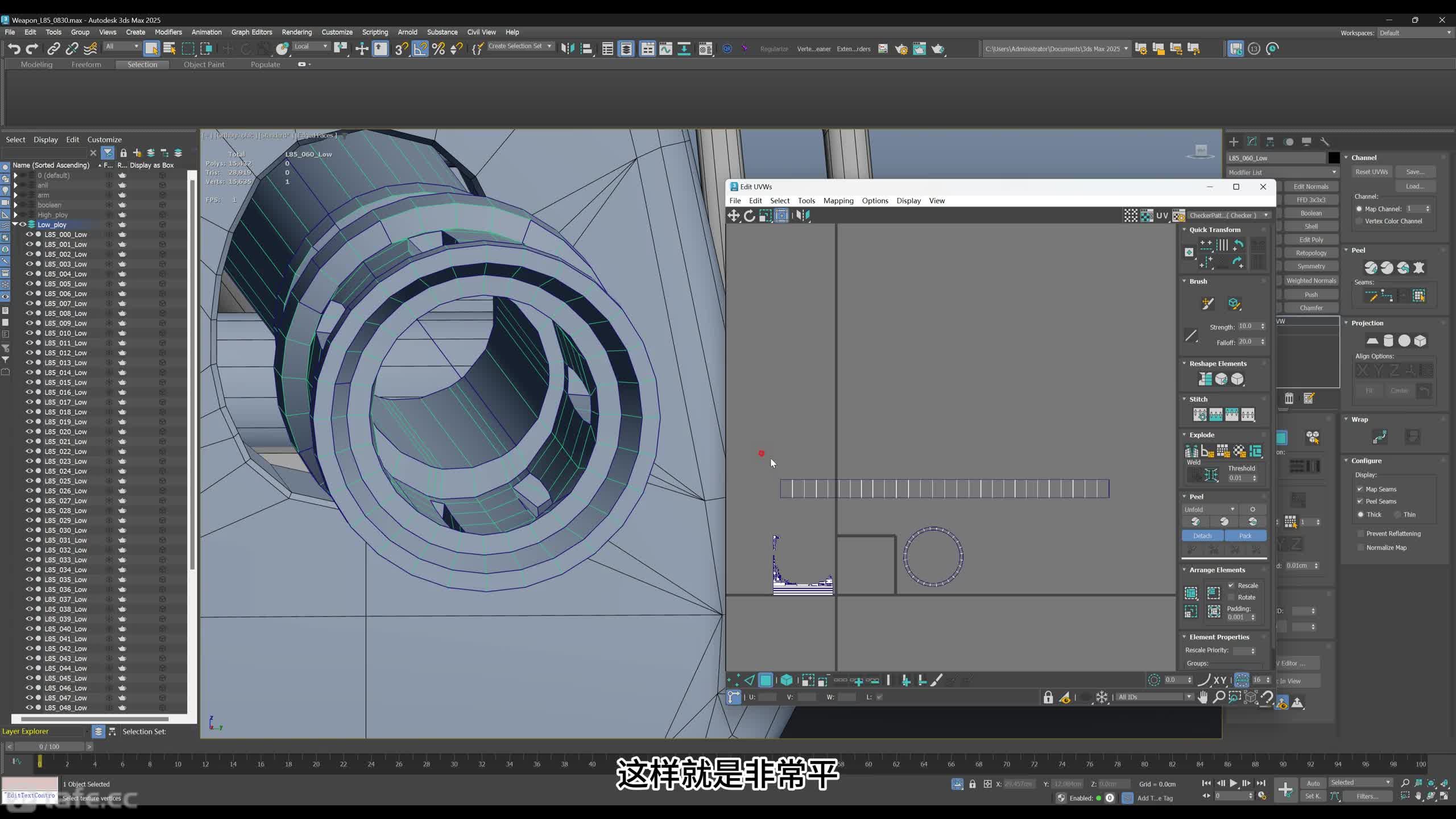Click object color swatch beside L85_060_Low

(1334, 158)
